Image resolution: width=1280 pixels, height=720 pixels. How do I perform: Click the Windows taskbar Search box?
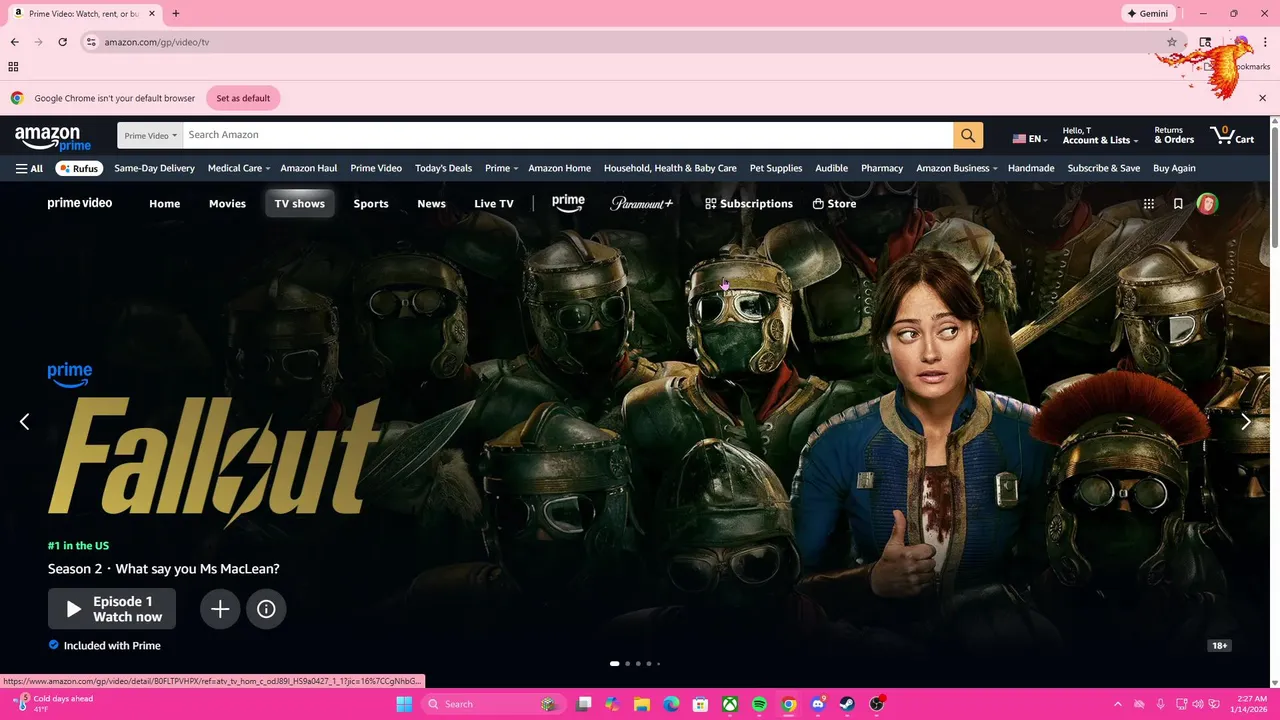pos(492,704)
